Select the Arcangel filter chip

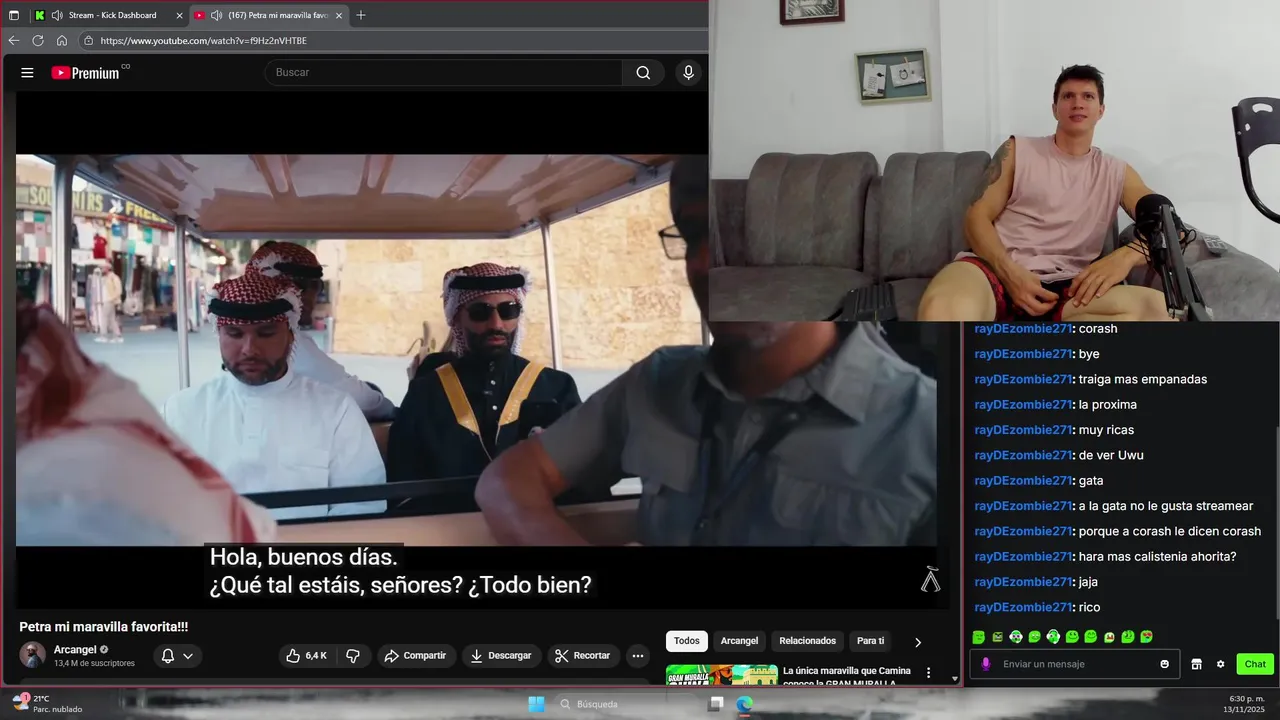[740, 641]
